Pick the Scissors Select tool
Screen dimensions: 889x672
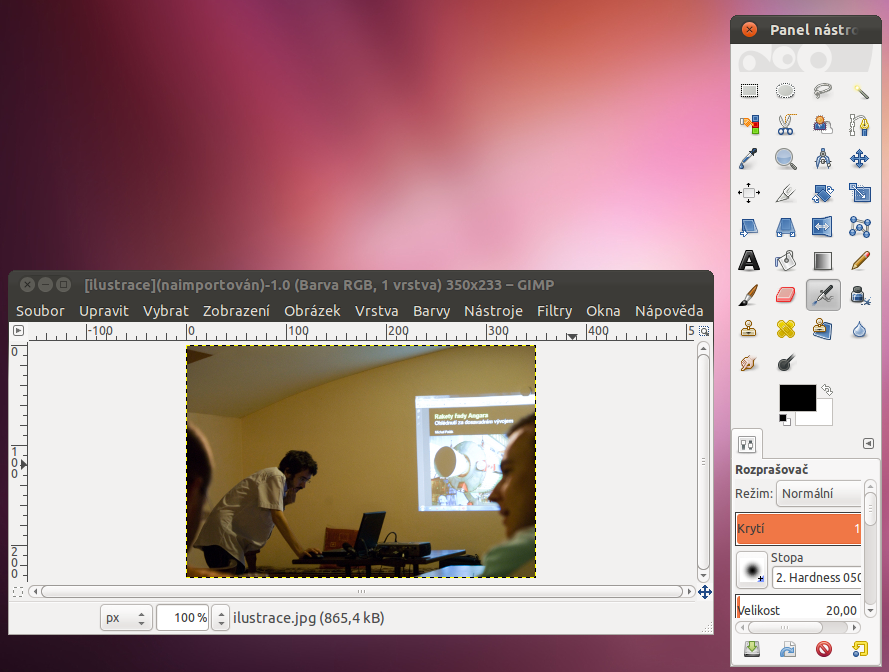(786, 125)
